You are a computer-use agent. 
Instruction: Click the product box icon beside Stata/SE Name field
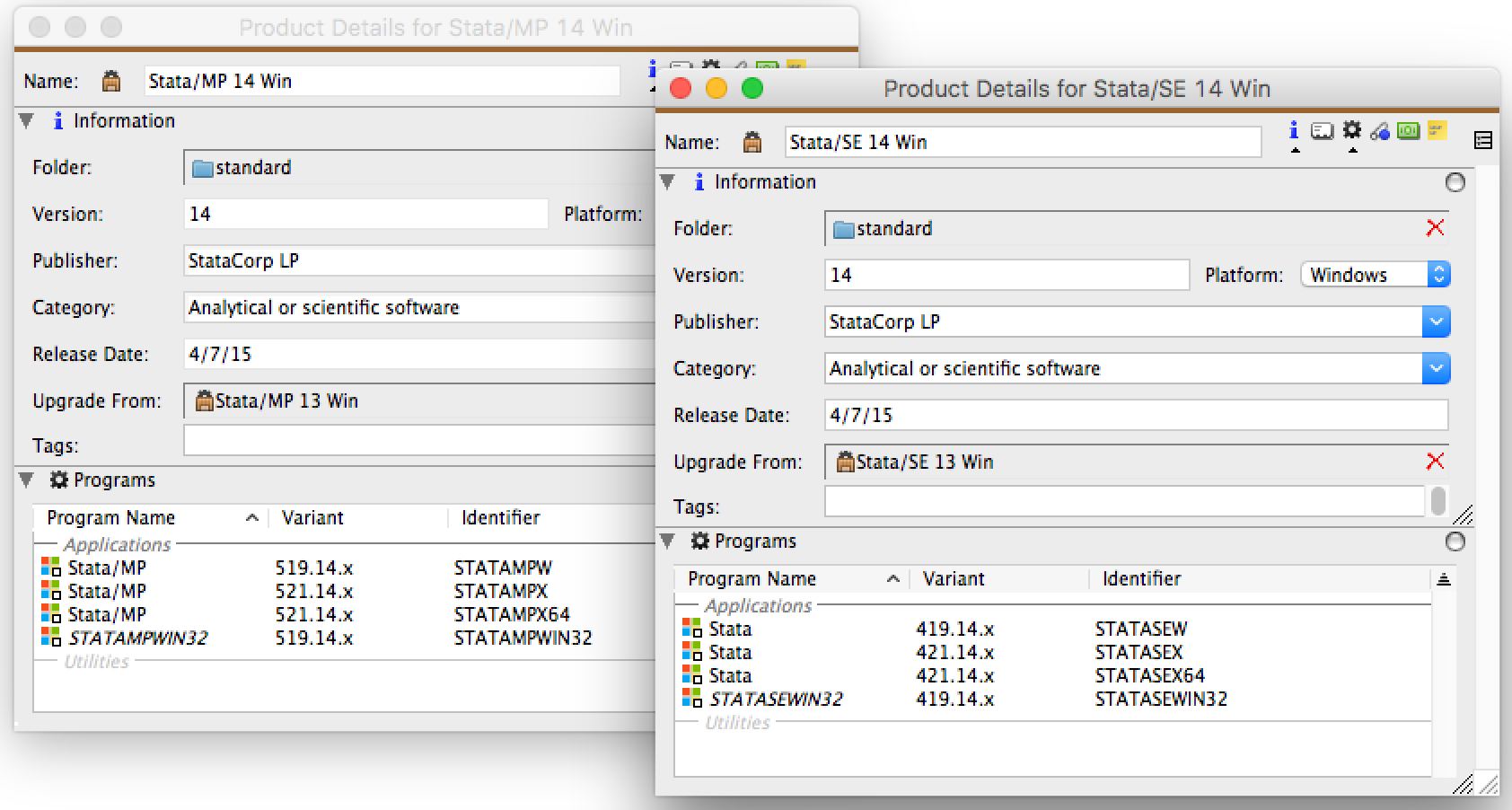click(x=752, y=142)
